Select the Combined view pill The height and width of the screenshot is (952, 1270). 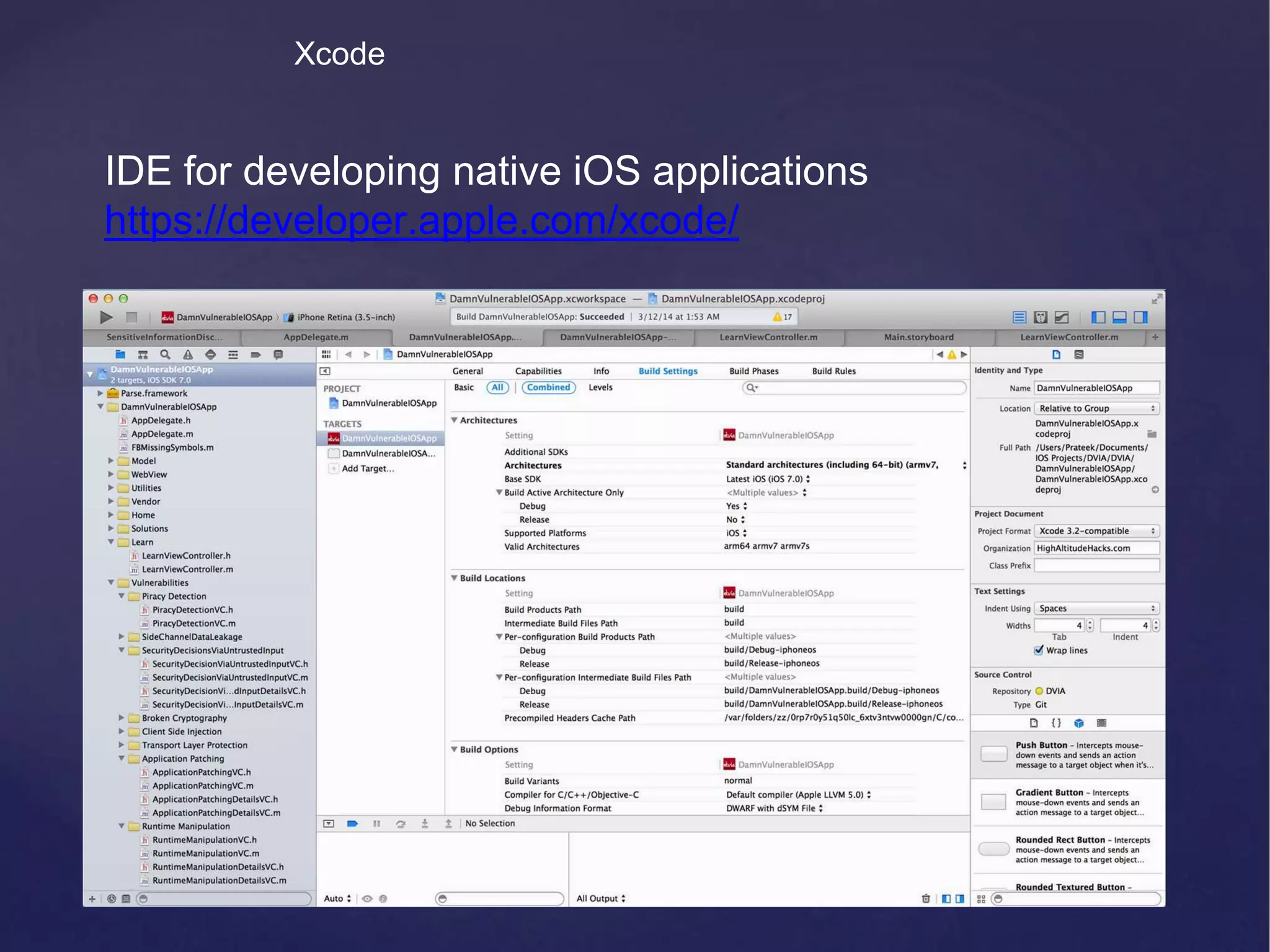tap(549, 387)
